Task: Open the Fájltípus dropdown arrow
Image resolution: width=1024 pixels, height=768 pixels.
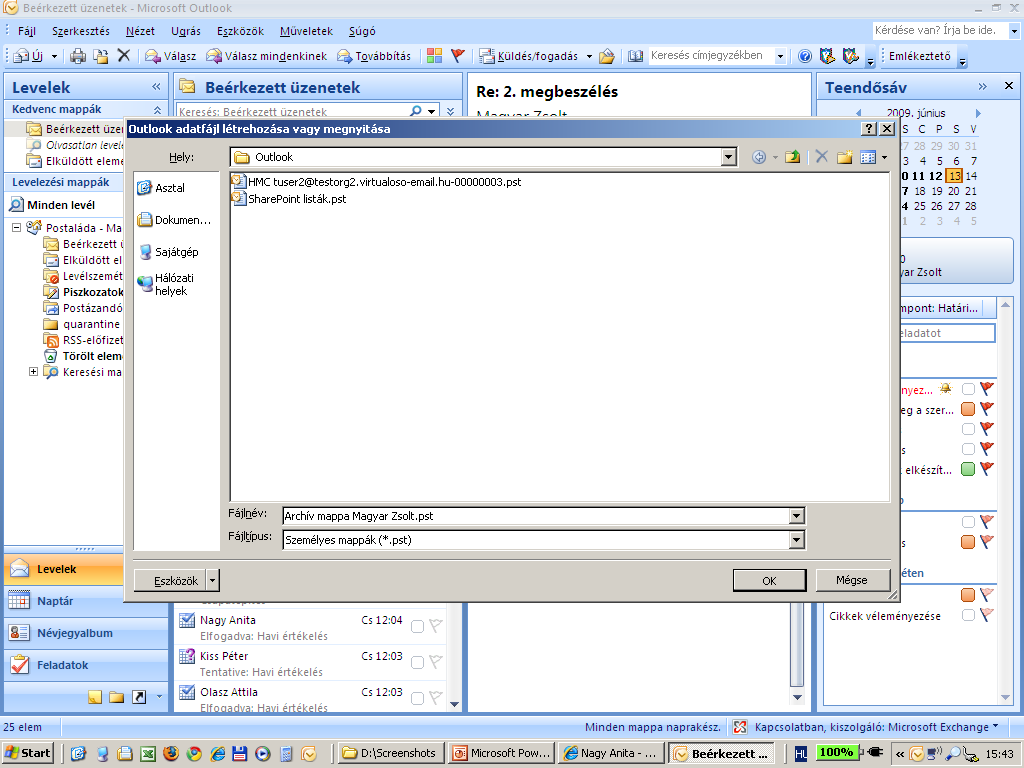Action: pyautogui.click(x=796, y=540)
